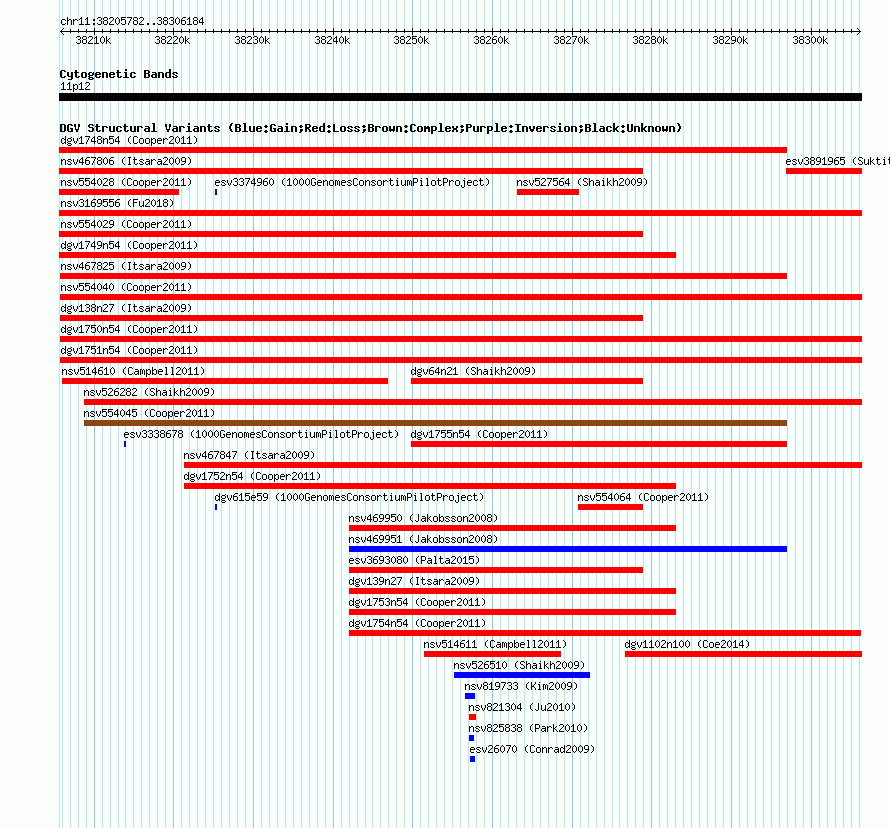Select nsv554064 (Cooper2011) label
Image resolution: width=890 pixels, height=828 pixels.
click(643, 497)
